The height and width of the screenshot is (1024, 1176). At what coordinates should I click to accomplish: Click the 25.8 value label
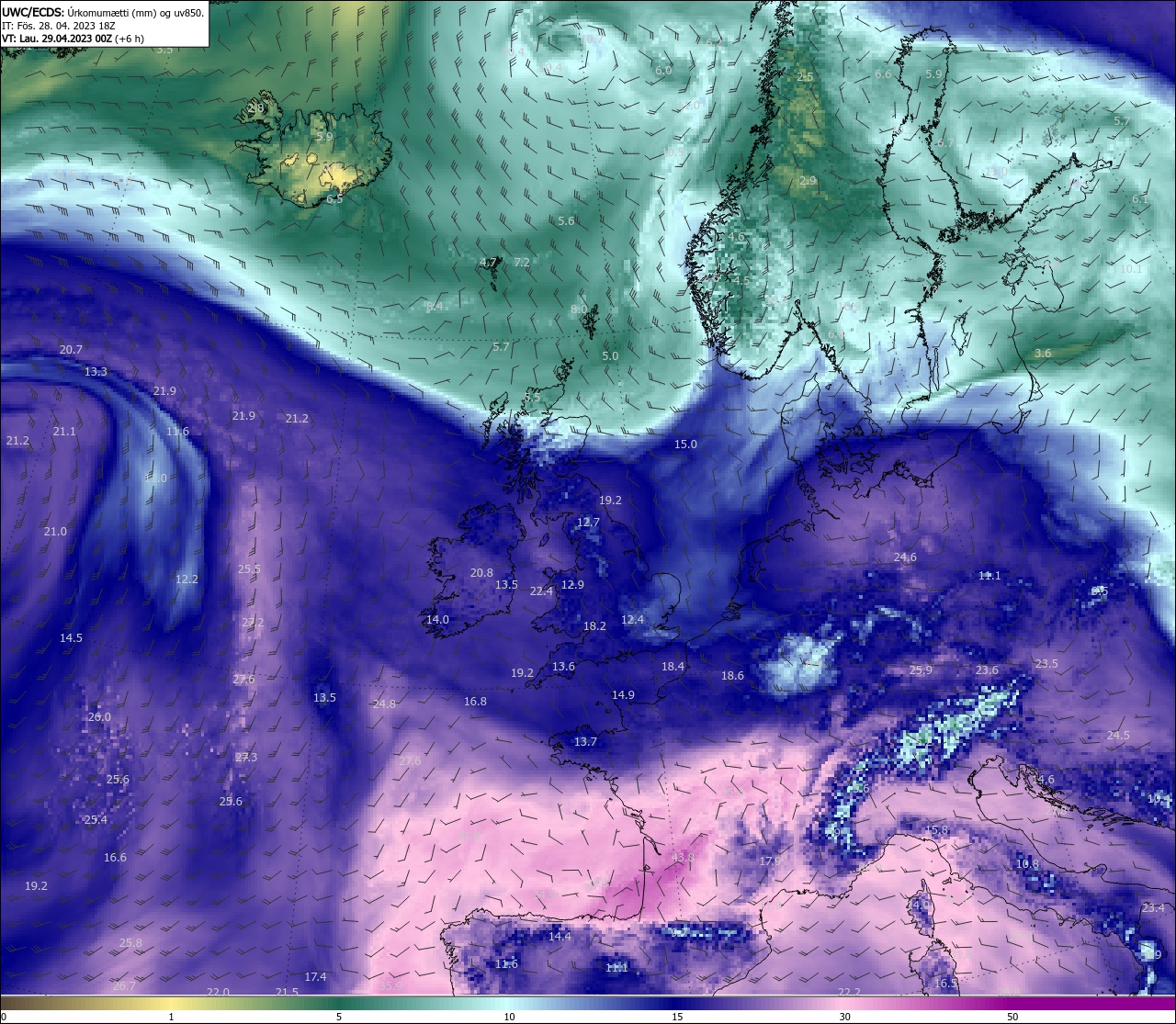pos(130,942)
